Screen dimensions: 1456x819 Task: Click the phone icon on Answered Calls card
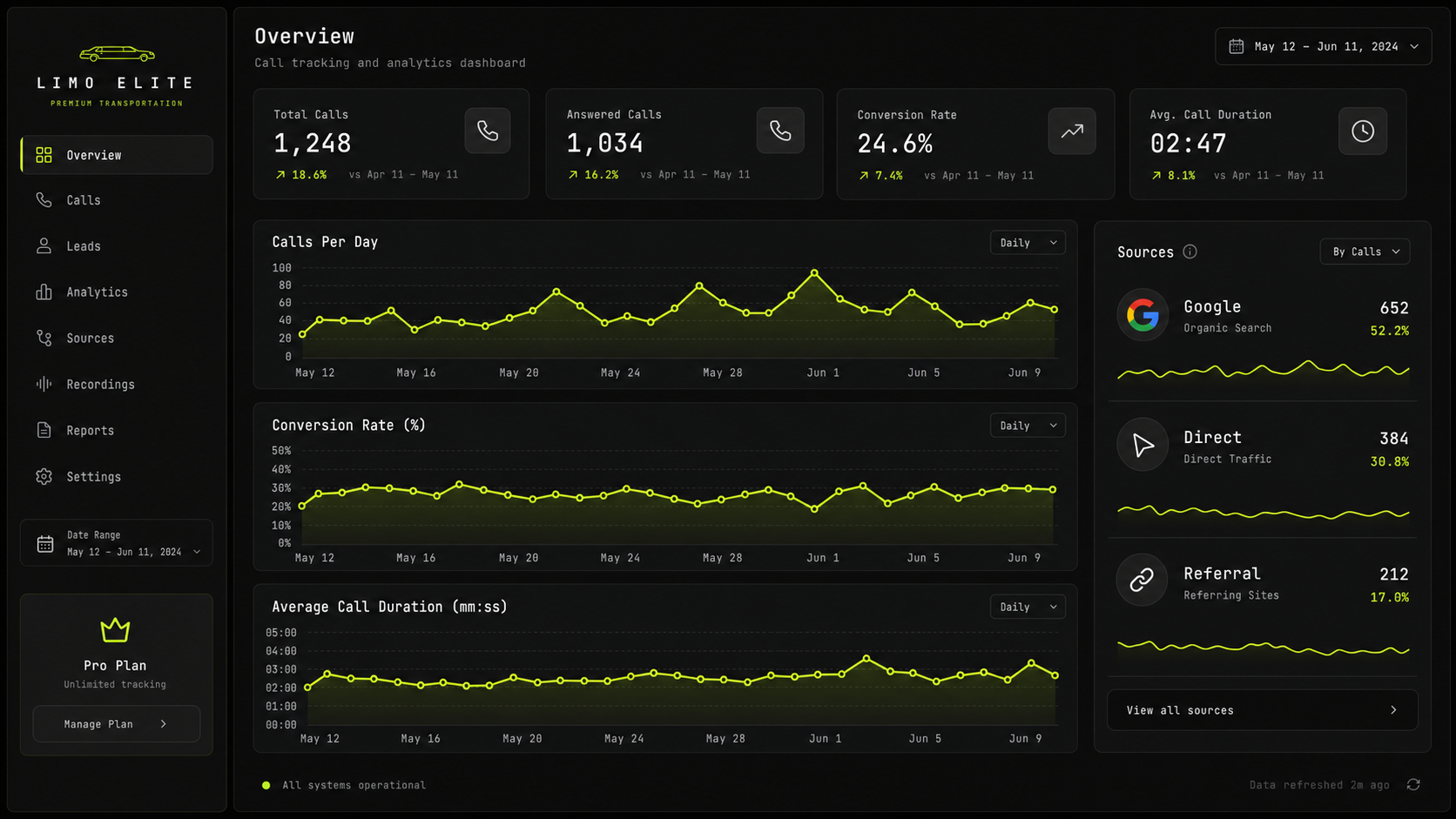780,131
